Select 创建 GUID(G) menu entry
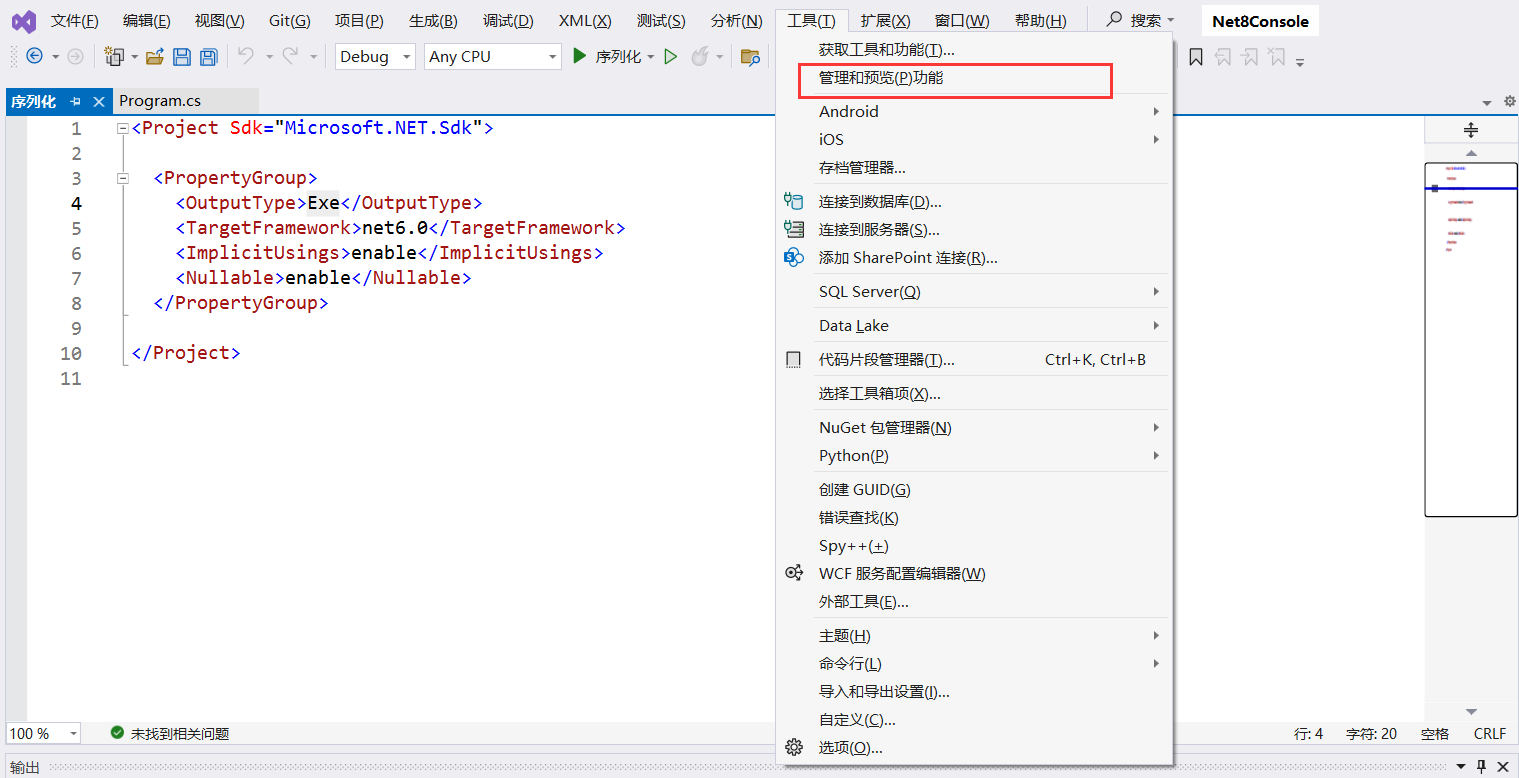The width and height of the screenshot is (1519, 778). pyautogui.click(x=974, y=489)
